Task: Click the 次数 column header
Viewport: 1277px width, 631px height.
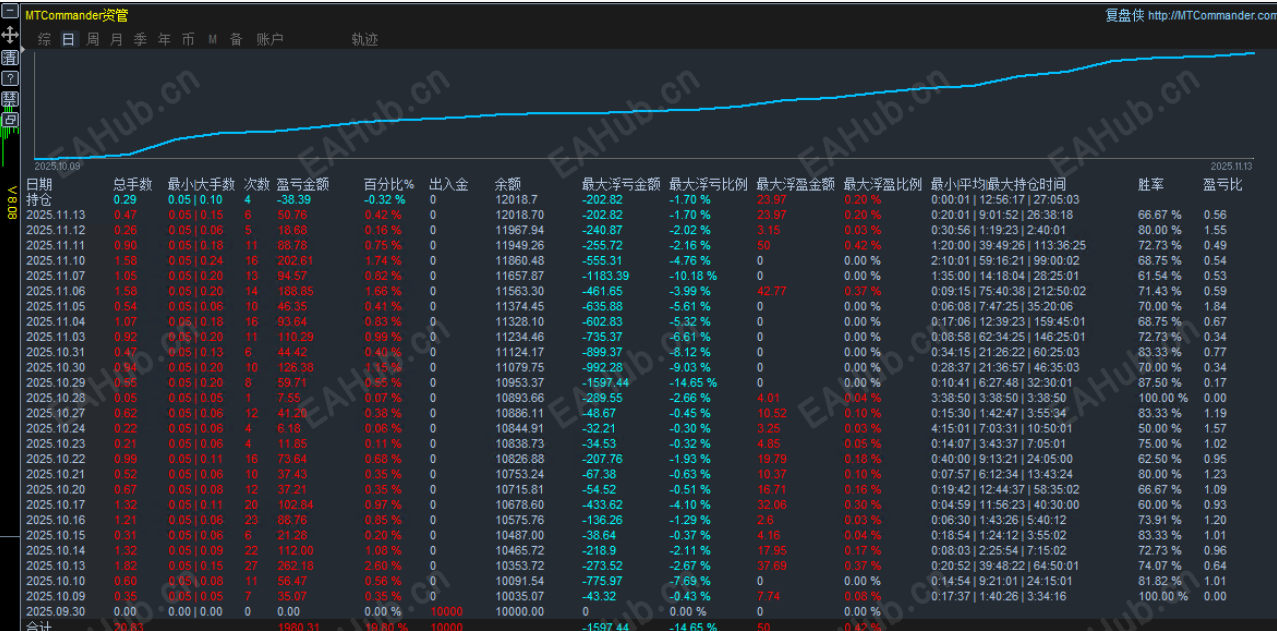Action: (x=257, y=184)
